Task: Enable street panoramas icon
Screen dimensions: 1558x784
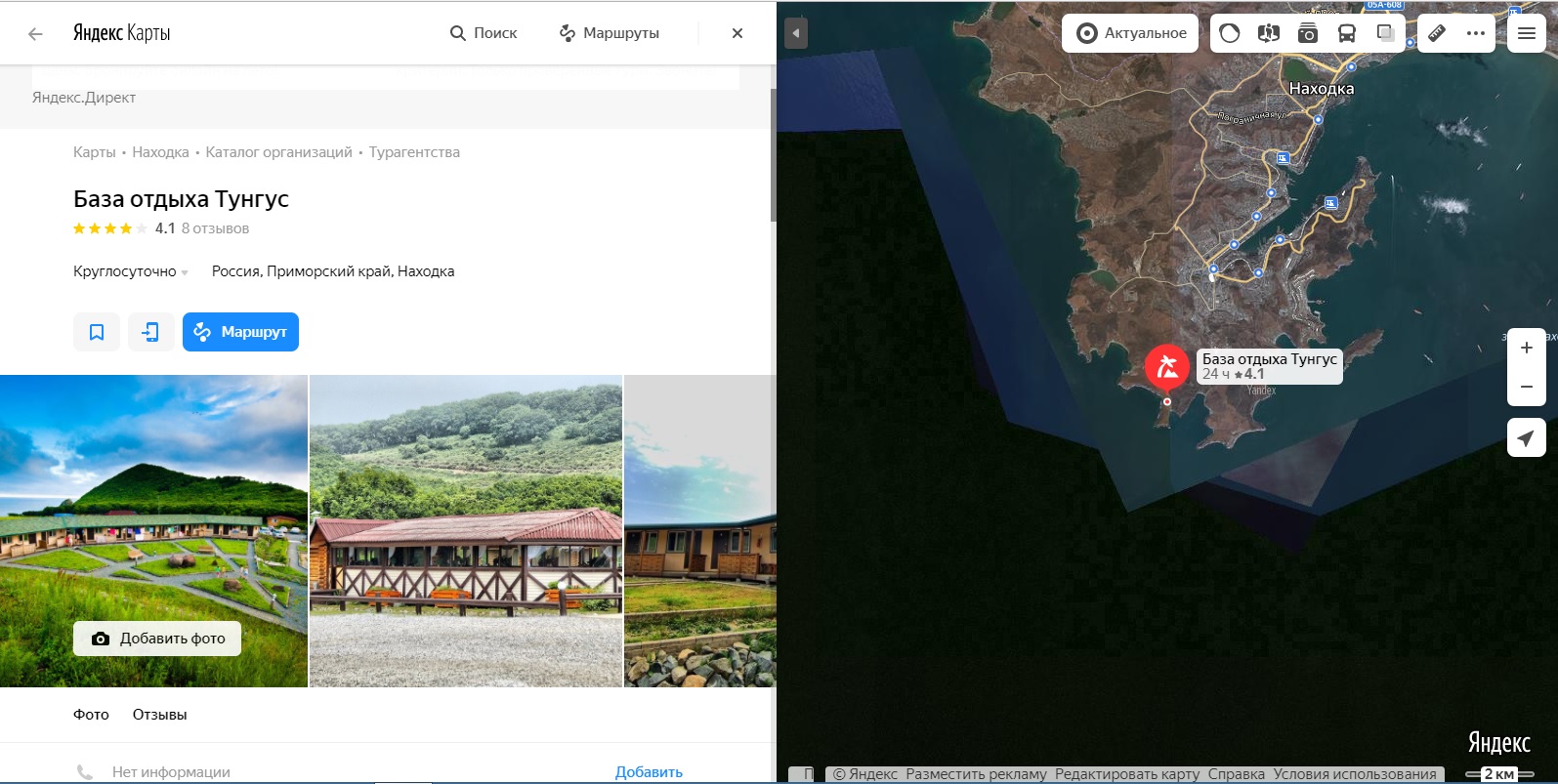Action: coord(1269,33)
